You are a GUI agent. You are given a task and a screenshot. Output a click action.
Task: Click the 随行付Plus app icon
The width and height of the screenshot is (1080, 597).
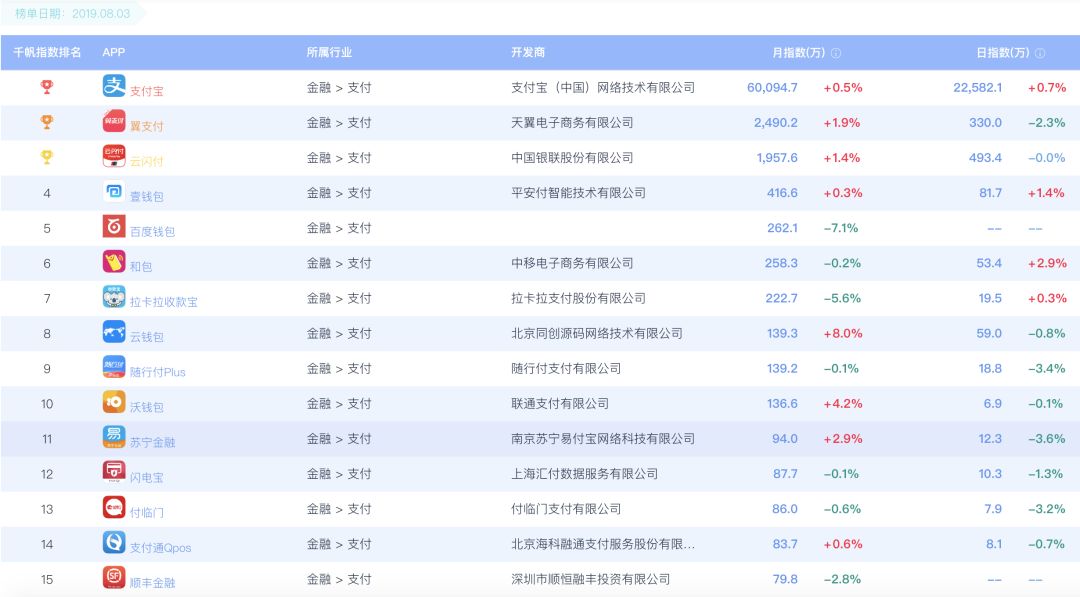point(114,367)
